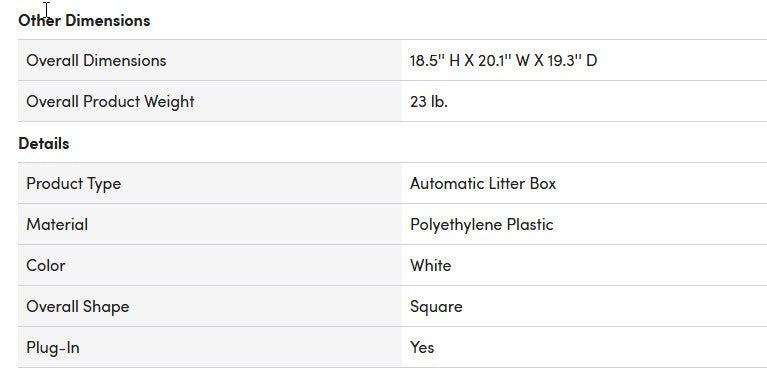Select the Material row label

point(57,225)
